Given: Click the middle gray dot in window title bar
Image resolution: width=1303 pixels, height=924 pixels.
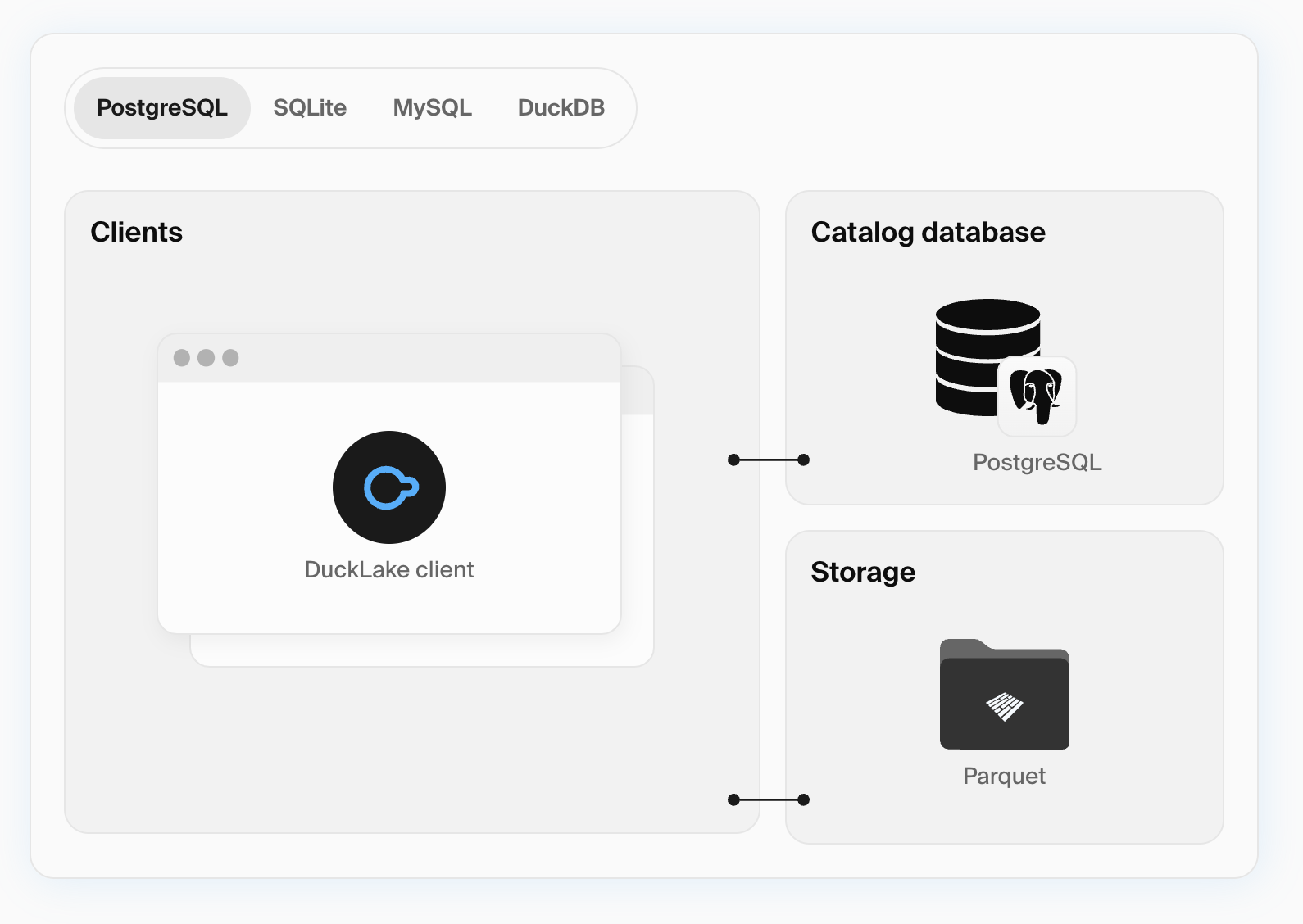Looking at the screenshot, I should [x=207, y=358].
